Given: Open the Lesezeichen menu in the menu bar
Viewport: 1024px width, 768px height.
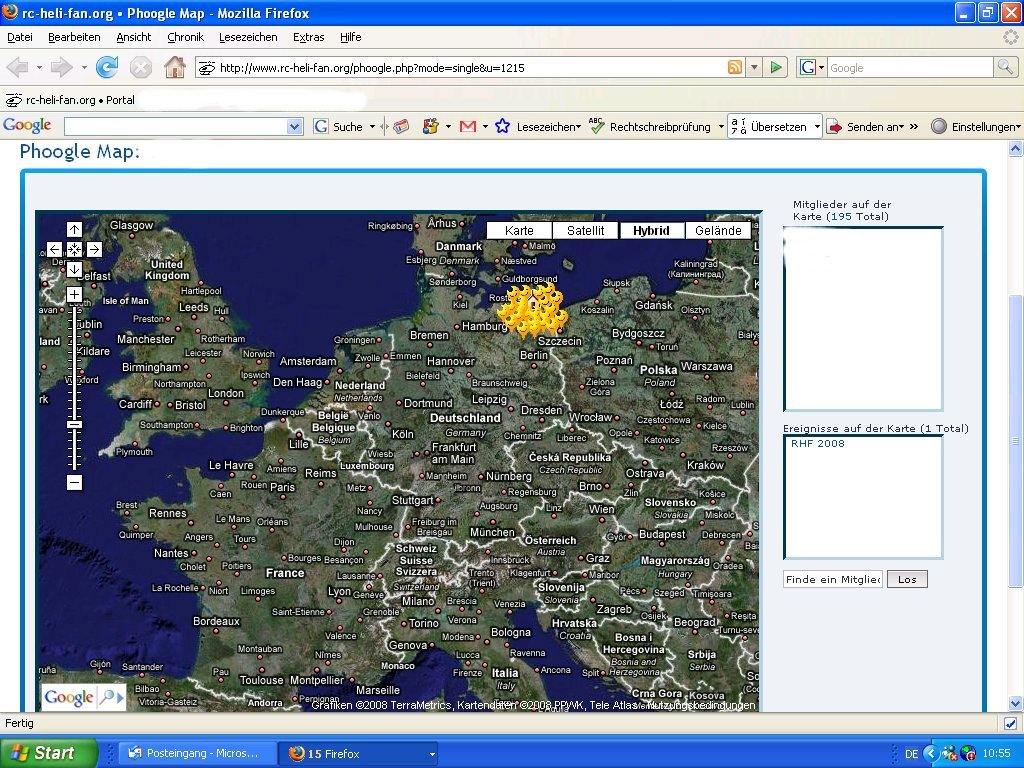Looking at the screenshot, I should (248, 37).
